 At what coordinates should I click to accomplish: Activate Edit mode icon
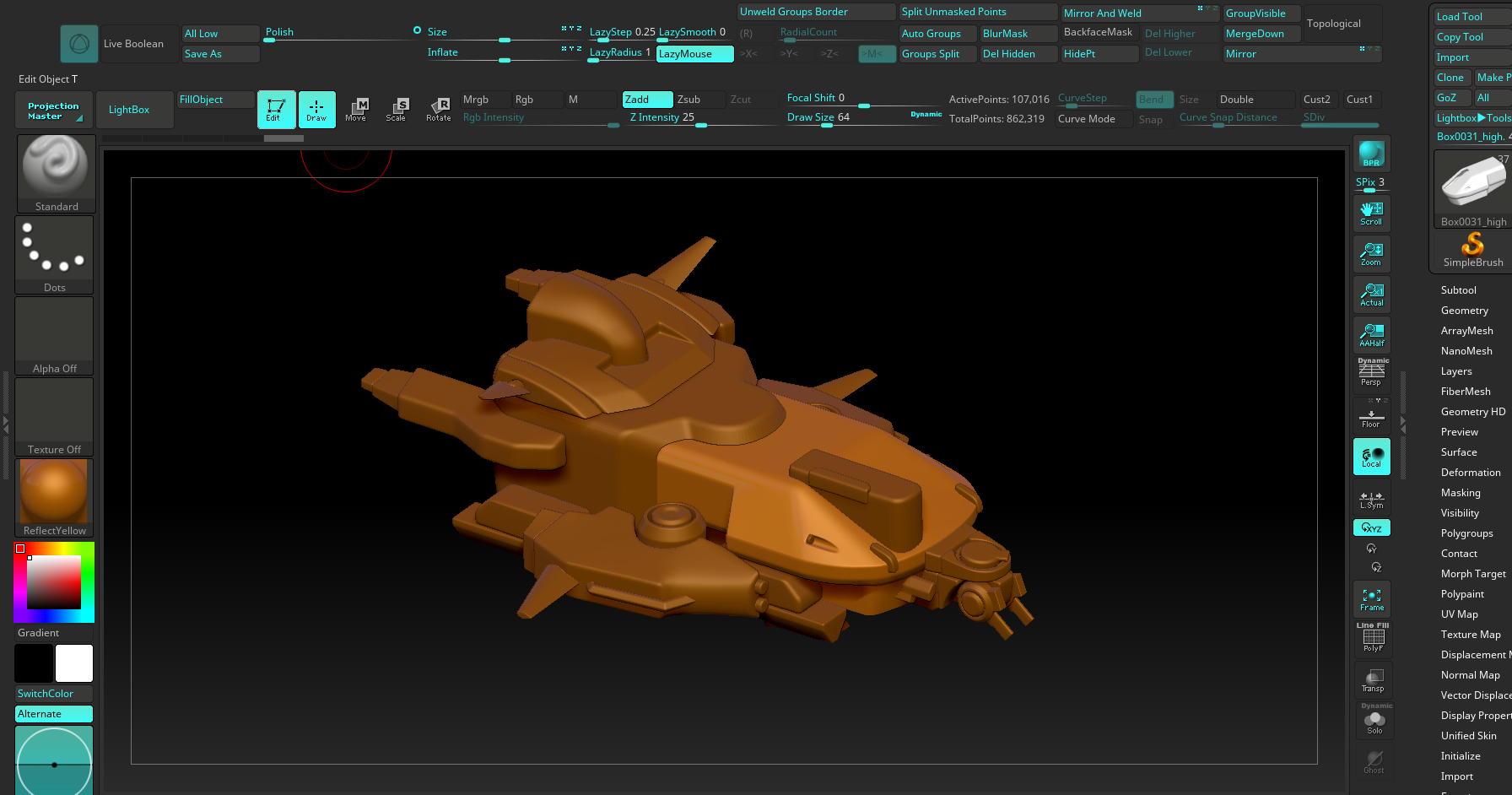coord(276,110)
